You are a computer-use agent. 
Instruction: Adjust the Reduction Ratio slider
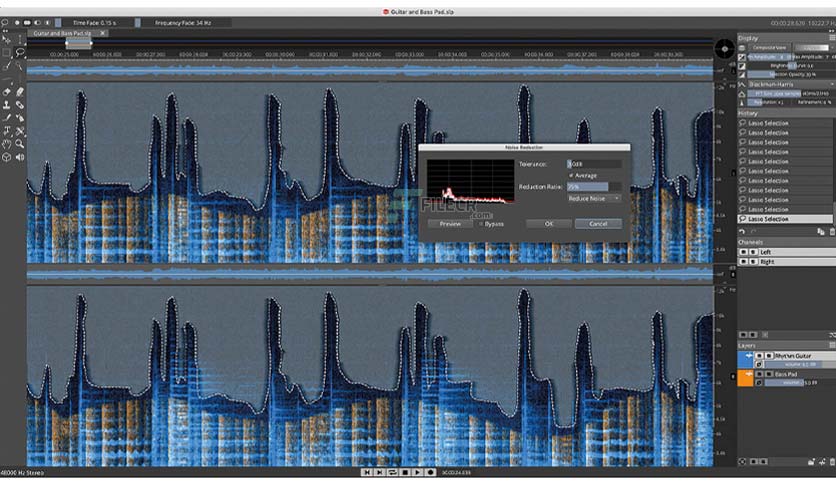point(594,187)
